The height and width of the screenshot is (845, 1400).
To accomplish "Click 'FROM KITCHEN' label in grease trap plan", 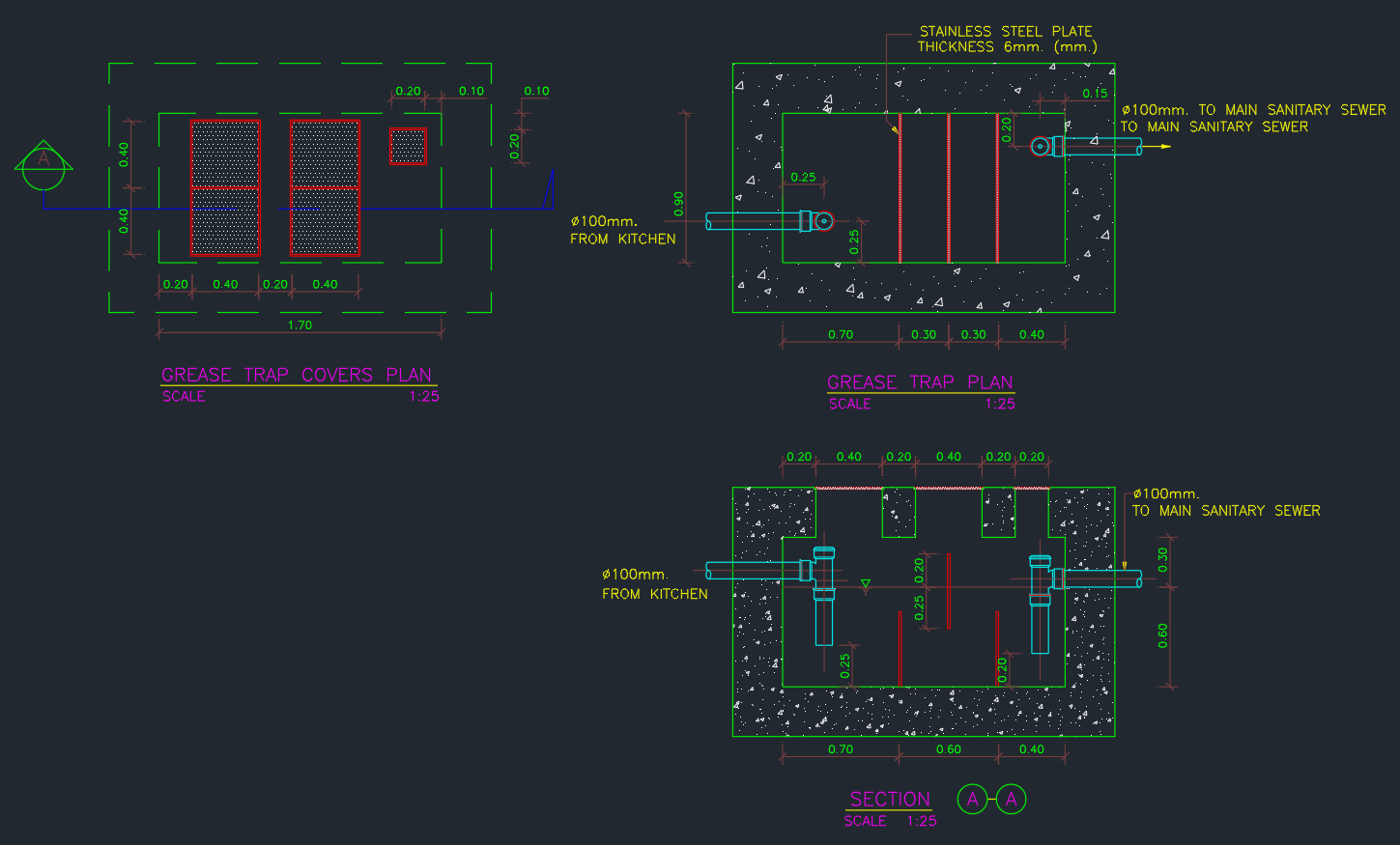I will (623, 239).
